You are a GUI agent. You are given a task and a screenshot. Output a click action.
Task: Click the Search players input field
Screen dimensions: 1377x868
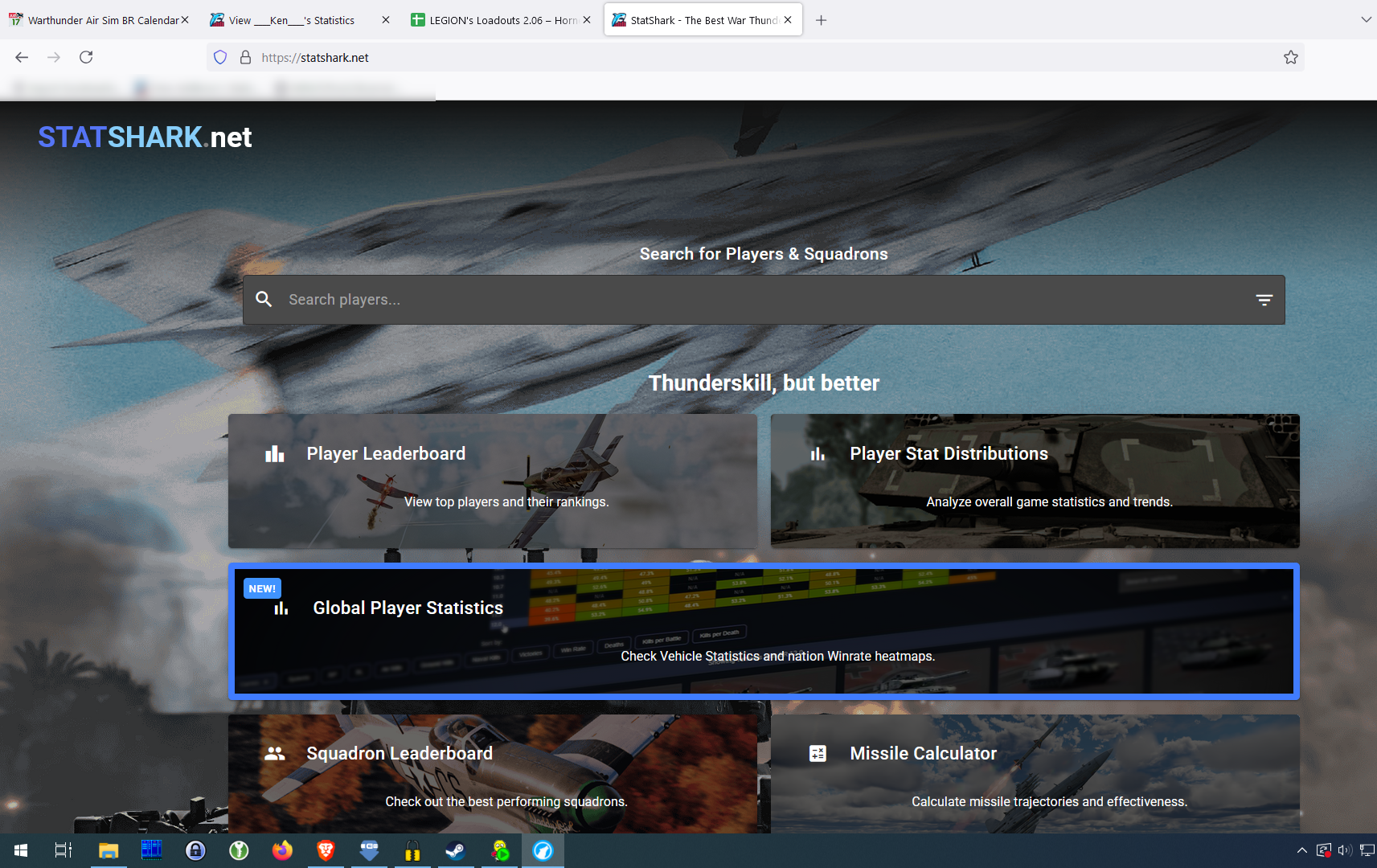pyautogui.click(x=764, y=300)
